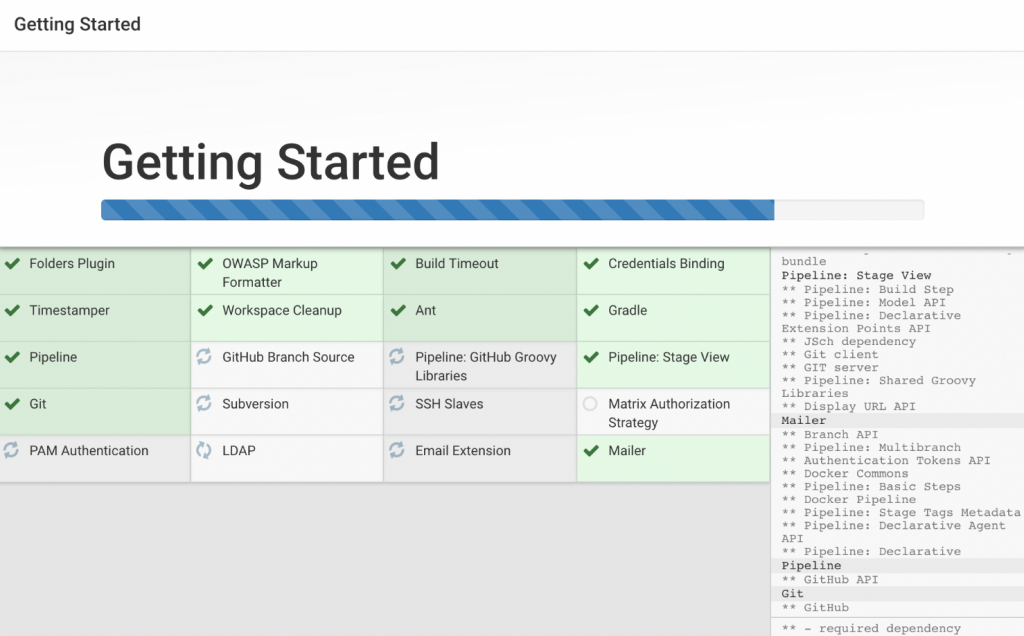Click the spinning installing icon beside LDAP
1024x636 pixels.
(204, 450)
